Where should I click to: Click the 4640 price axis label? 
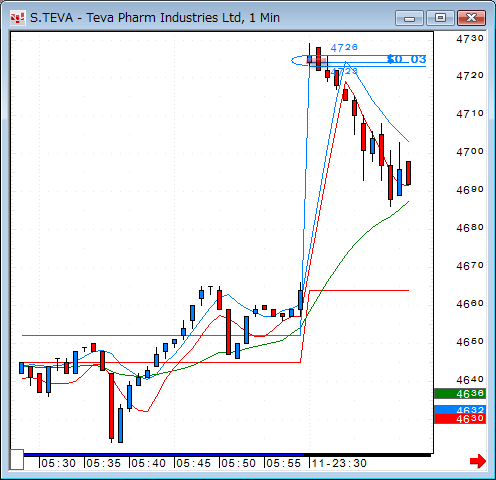click(470, 380)
